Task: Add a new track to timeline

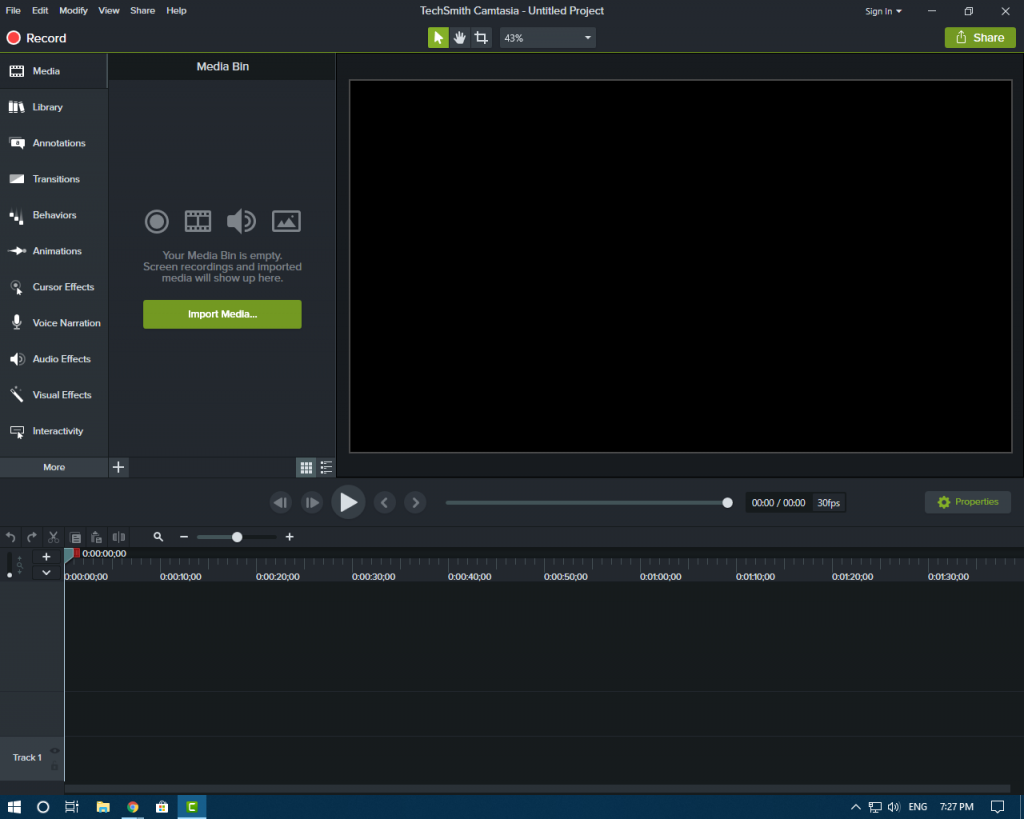Action: (46, 557)
